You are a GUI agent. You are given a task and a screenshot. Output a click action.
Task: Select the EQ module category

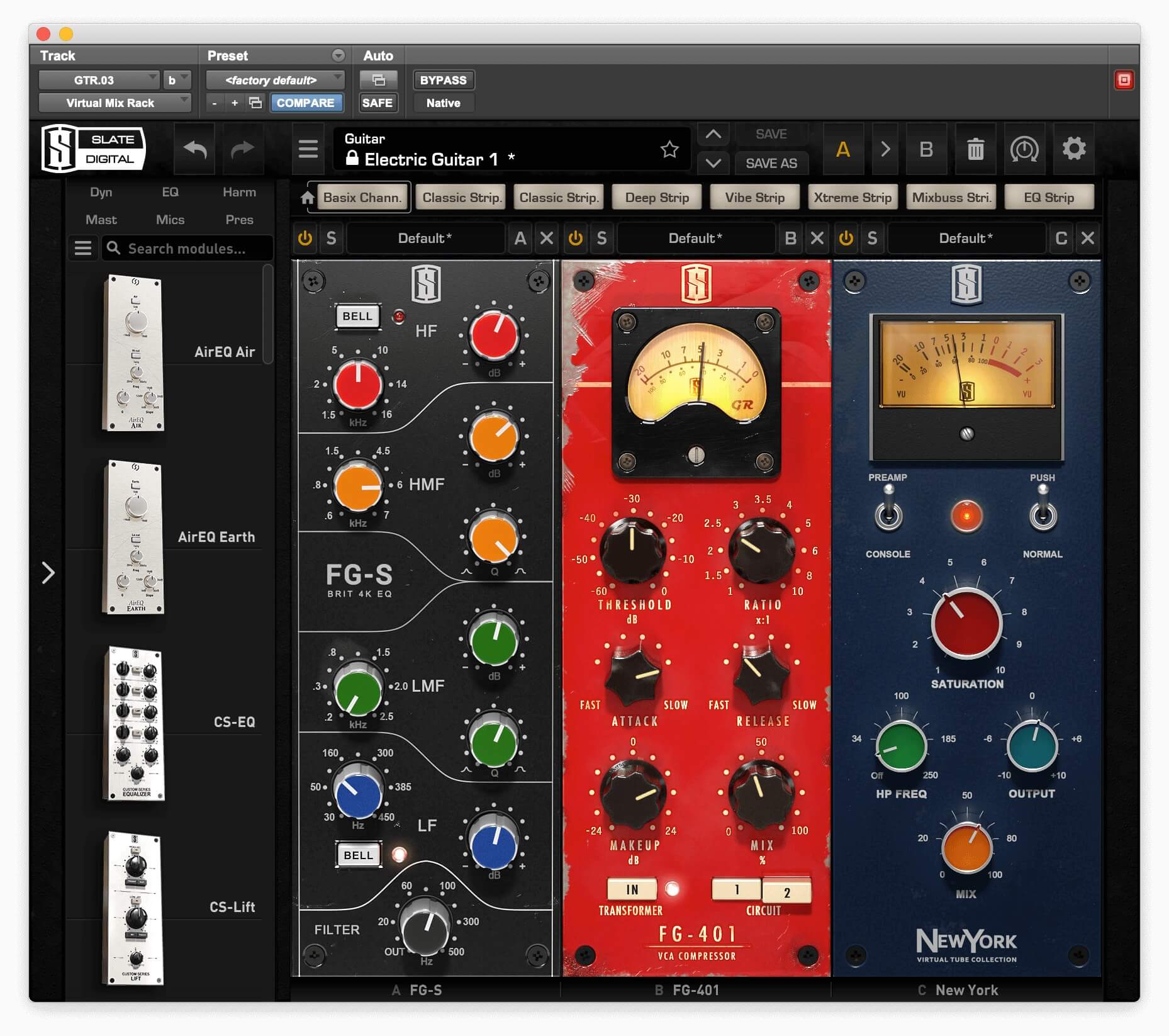pyautogui.click(x=170, y=192)
